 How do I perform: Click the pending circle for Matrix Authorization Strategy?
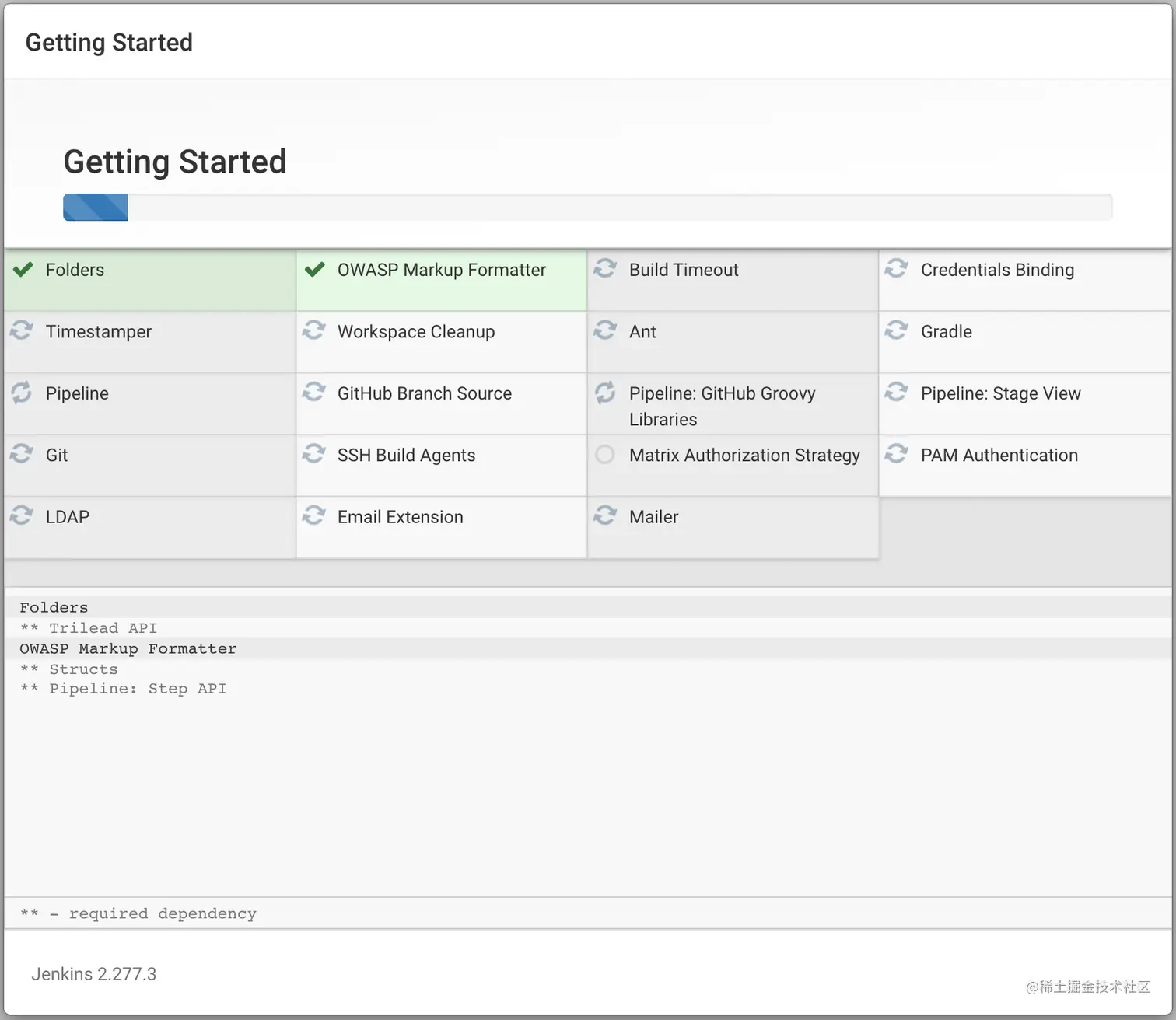point(605,455)
